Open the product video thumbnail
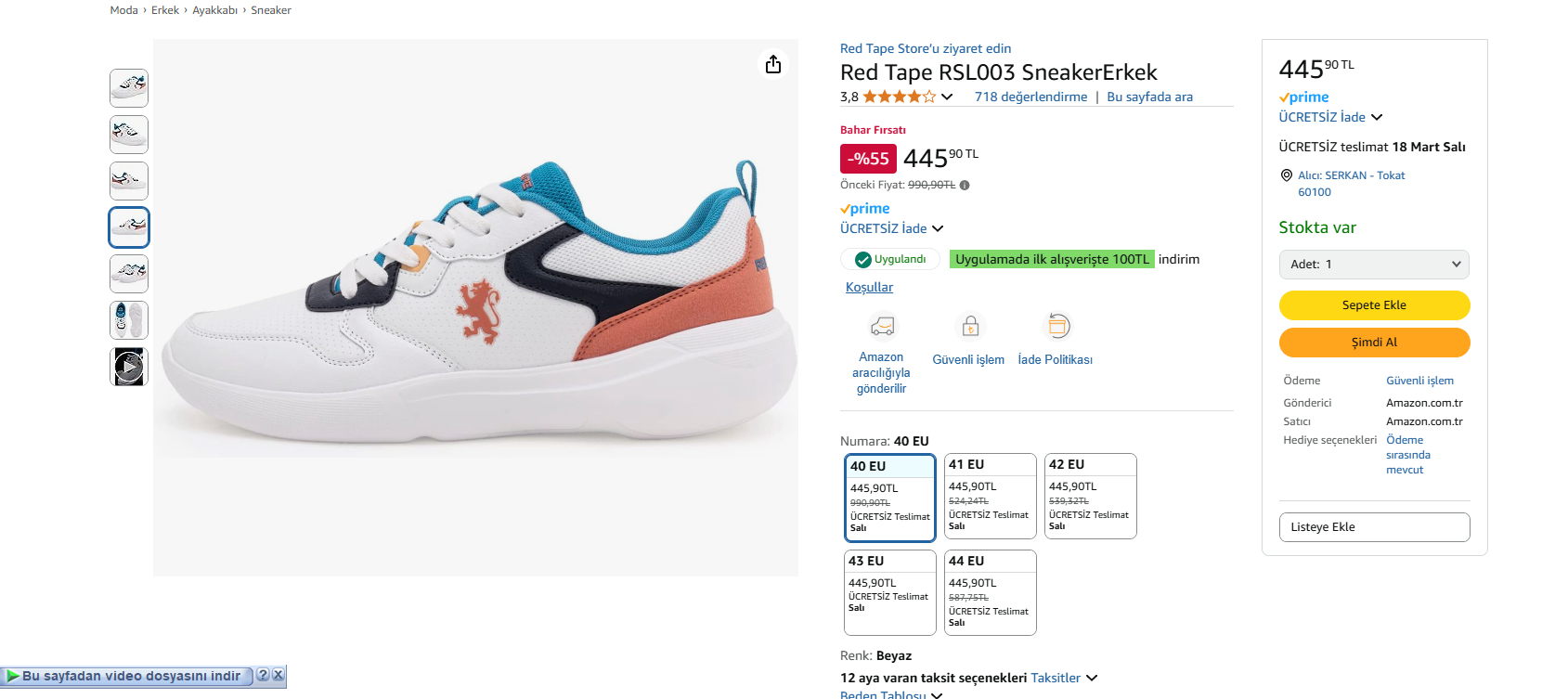 [x=129, y=367]
